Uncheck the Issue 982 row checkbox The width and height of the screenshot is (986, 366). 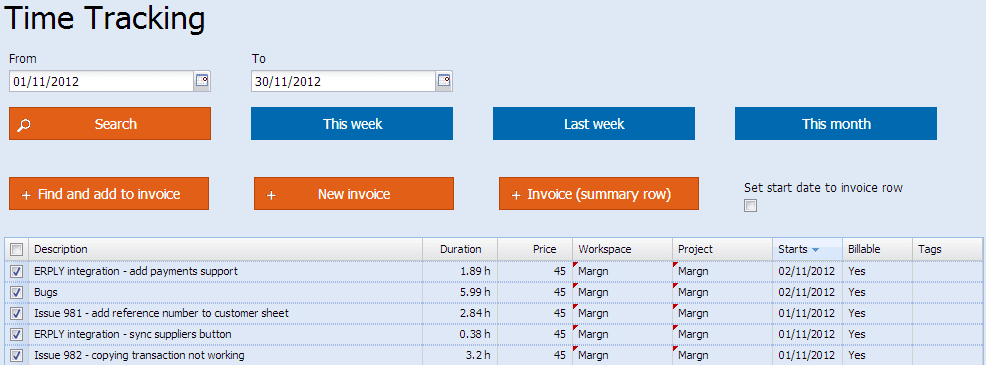coord(17,355)
